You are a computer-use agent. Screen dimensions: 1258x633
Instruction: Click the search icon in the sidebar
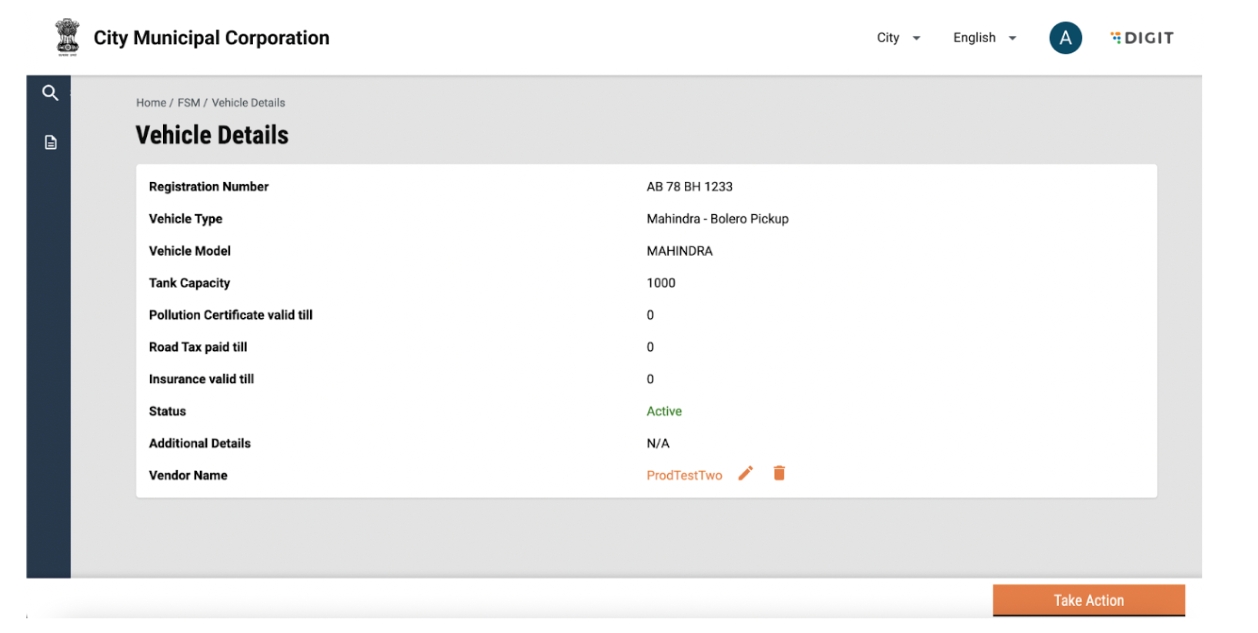coord(49,94)
